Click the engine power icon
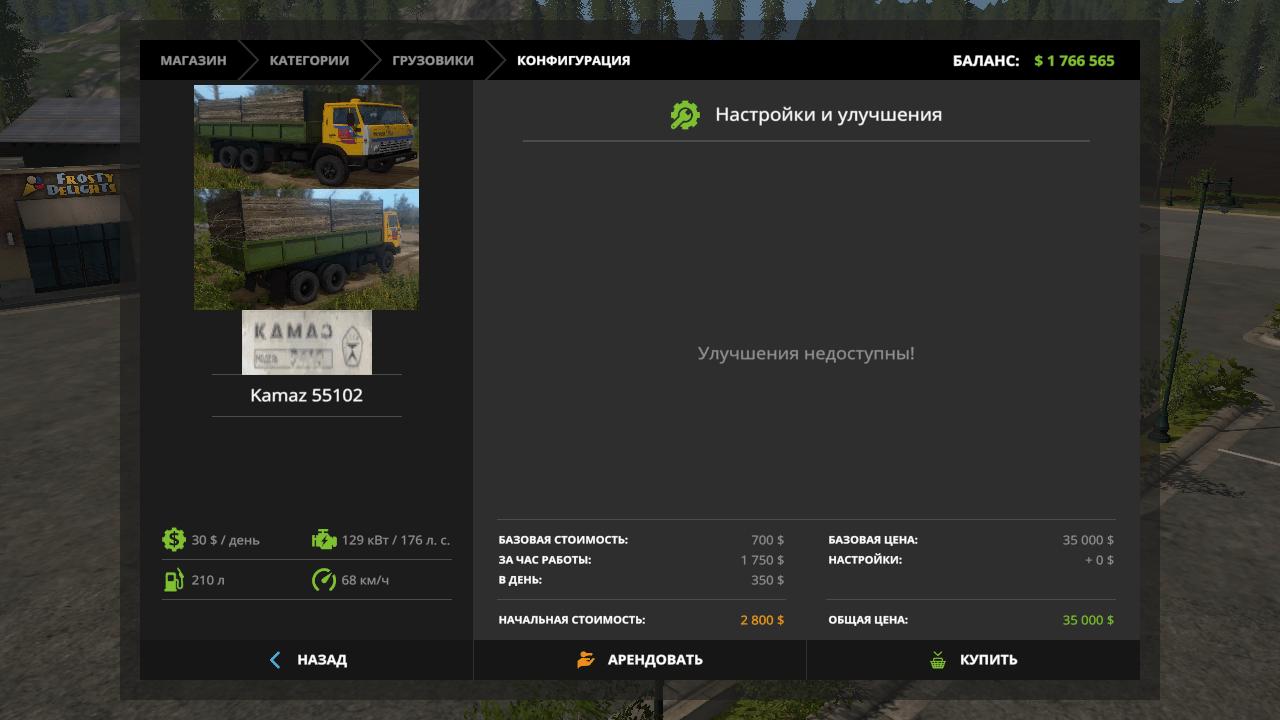This screenshot has height=720, width=1280. pyautogui.click(x=324, y=540)
